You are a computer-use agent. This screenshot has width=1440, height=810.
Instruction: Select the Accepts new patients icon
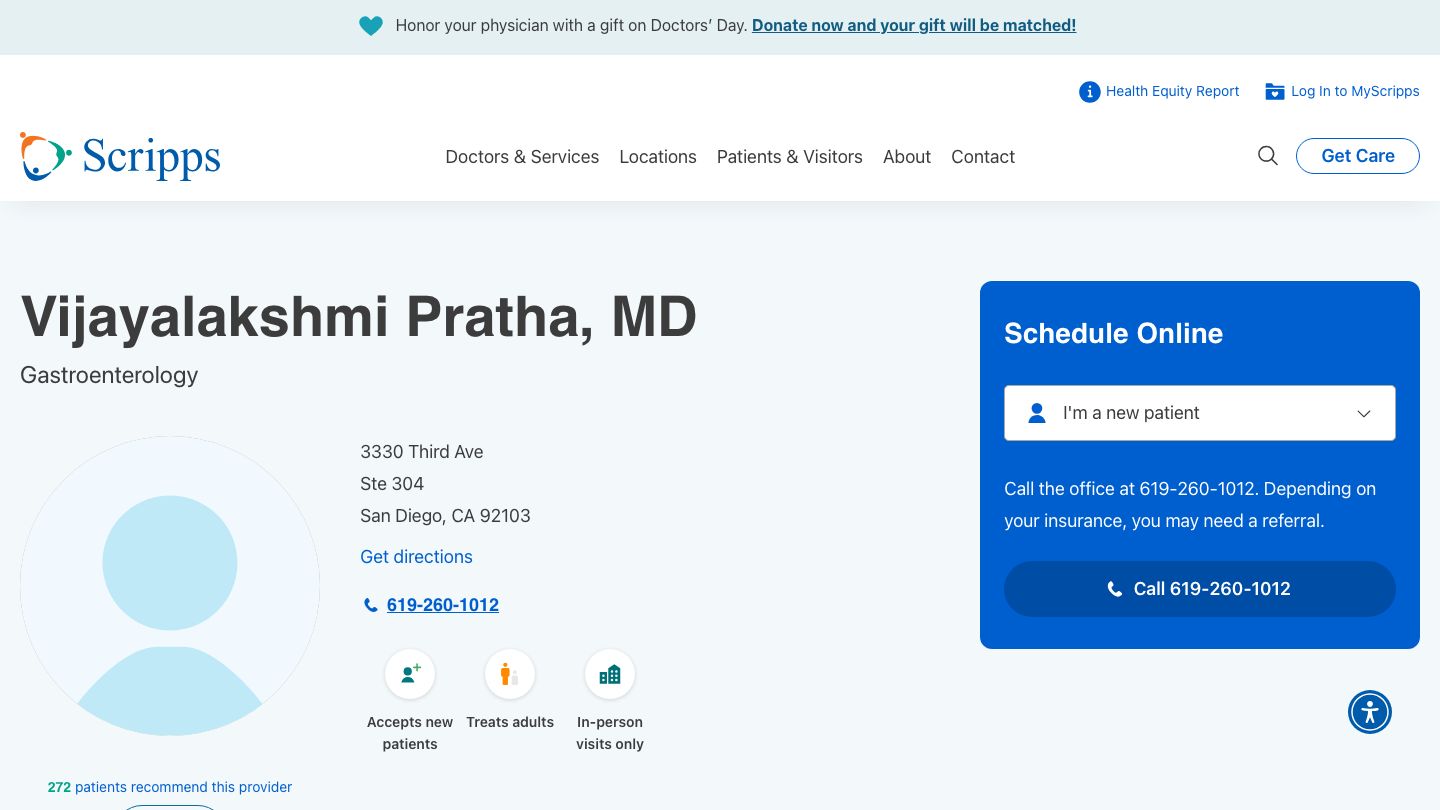point(410,674)
